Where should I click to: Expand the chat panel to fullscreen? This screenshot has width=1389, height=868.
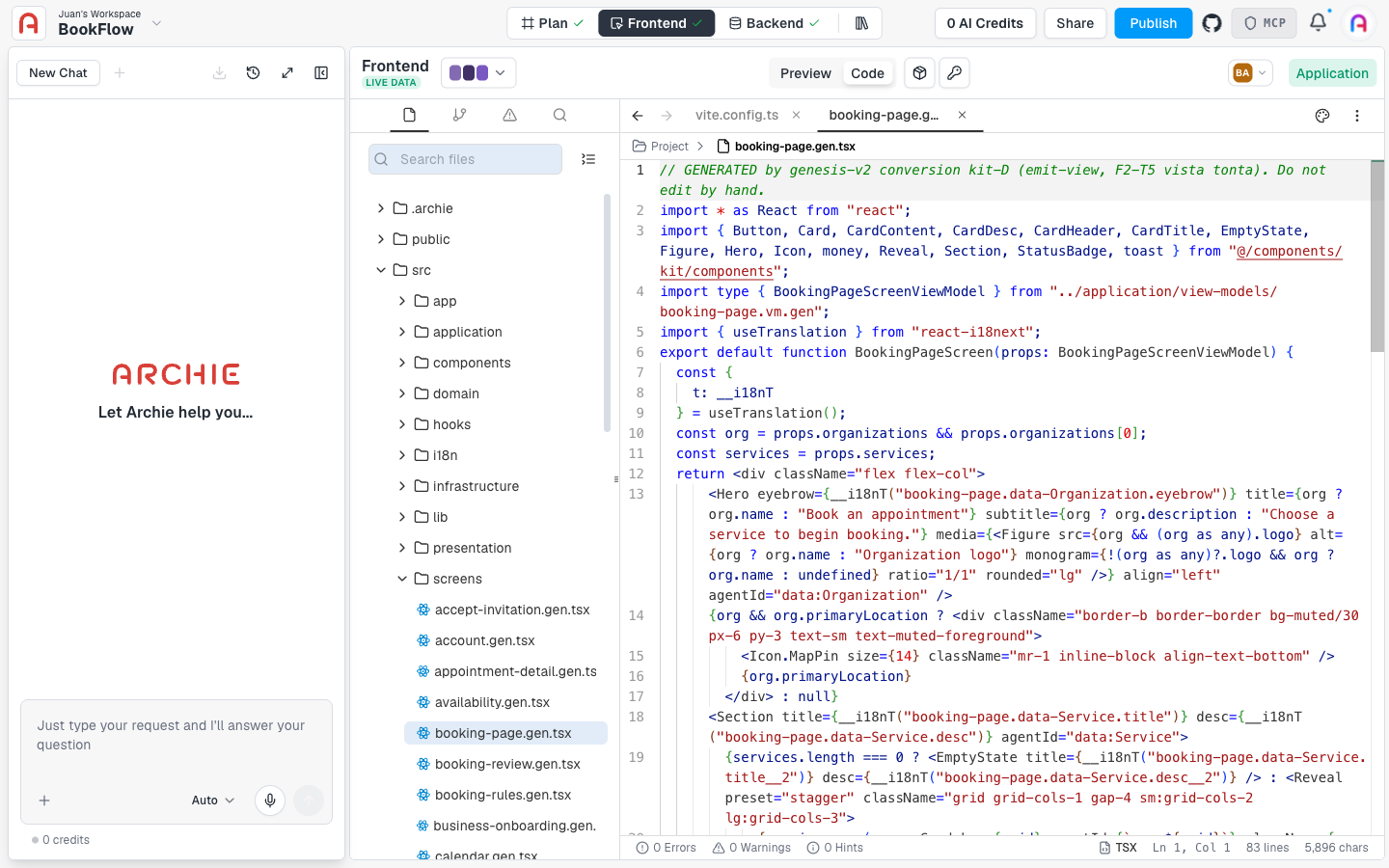pos(287,72)
